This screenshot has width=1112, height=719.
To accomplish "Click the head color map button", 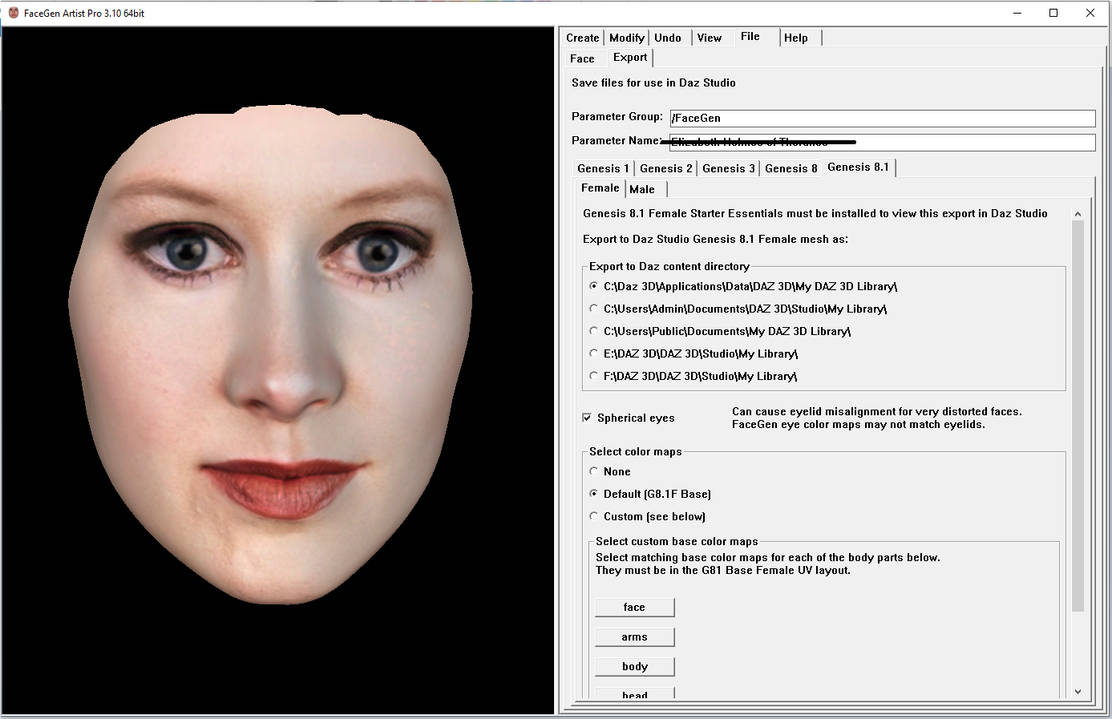I will [x=634, y=693].
